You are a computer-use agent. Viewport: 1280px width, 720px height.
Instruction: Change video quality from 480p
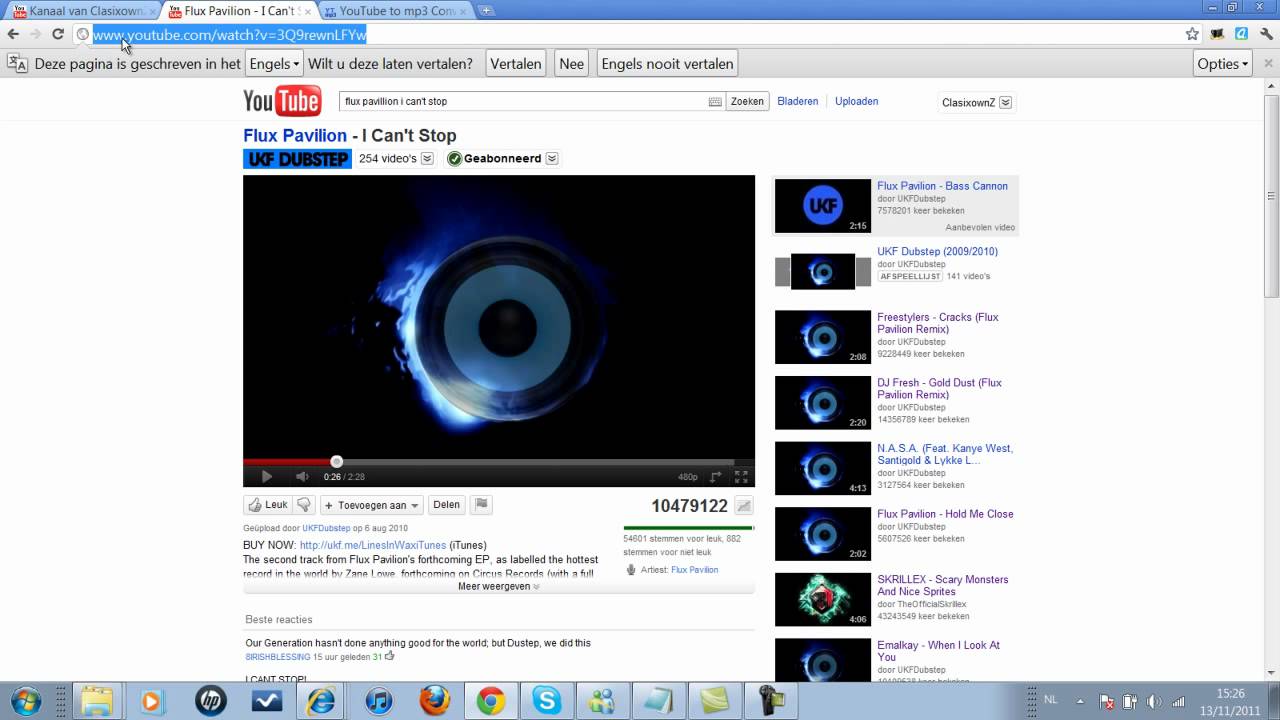pos(688,477)
